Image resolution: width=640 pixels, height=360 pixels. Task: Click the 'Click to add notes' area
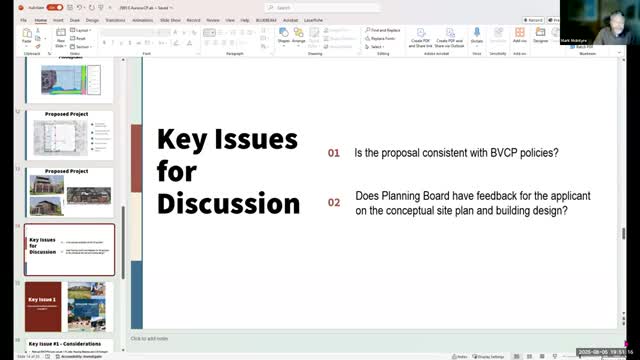coord(149,338)
